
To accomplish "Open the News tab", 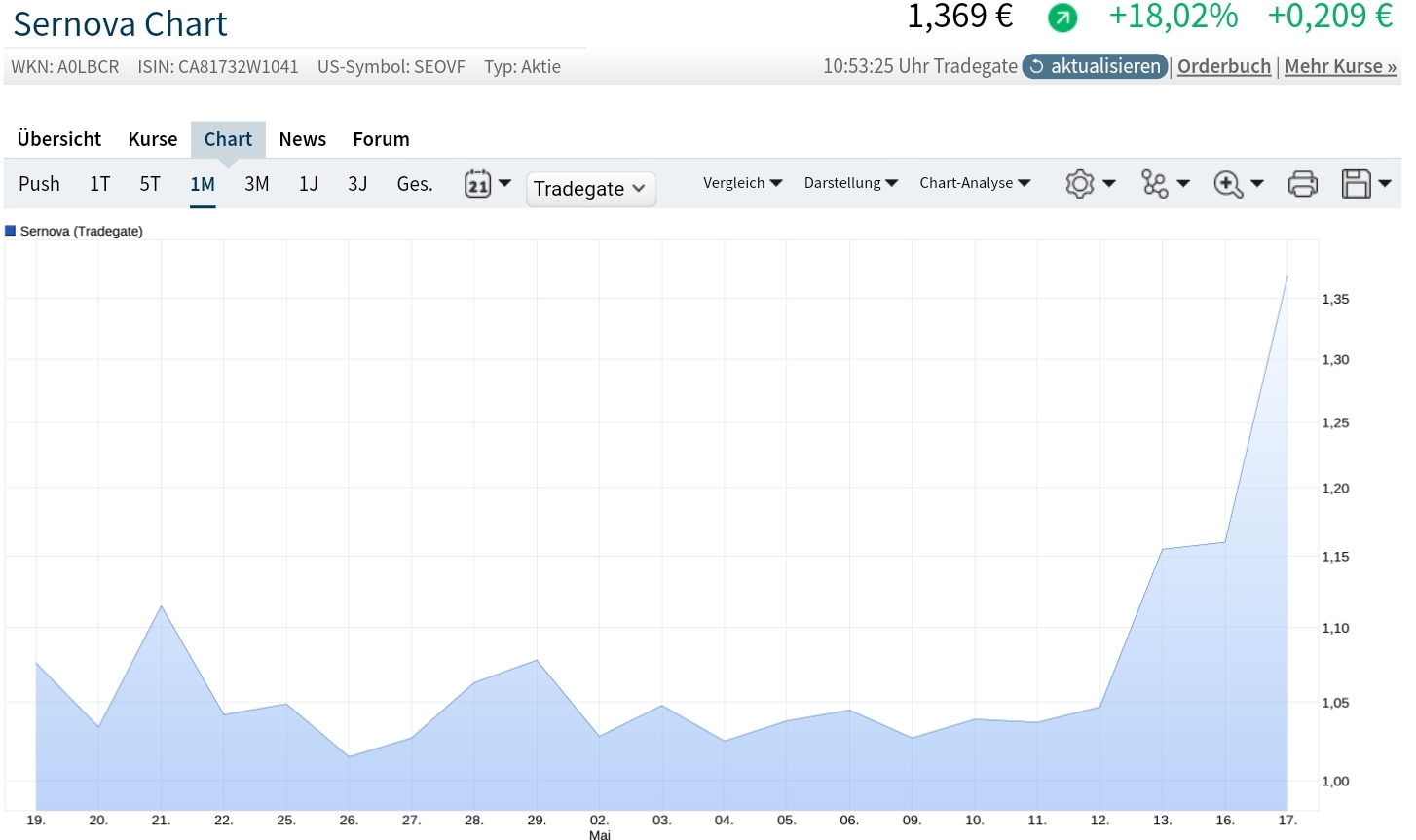I will (303, 139).
